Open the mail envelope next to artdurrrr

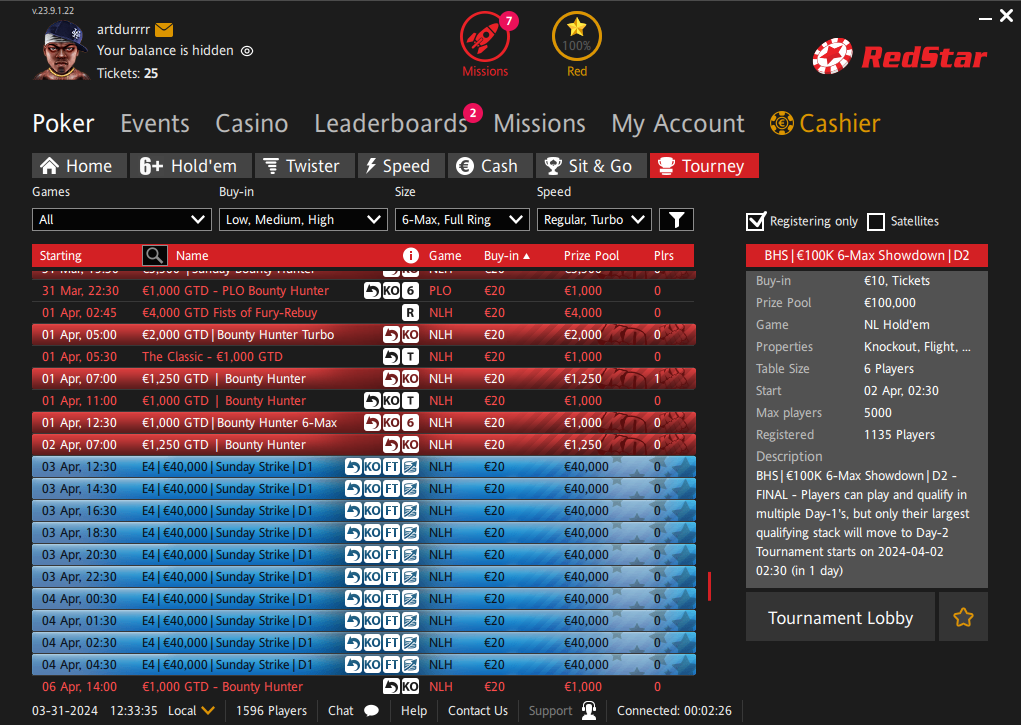(164, 29)
